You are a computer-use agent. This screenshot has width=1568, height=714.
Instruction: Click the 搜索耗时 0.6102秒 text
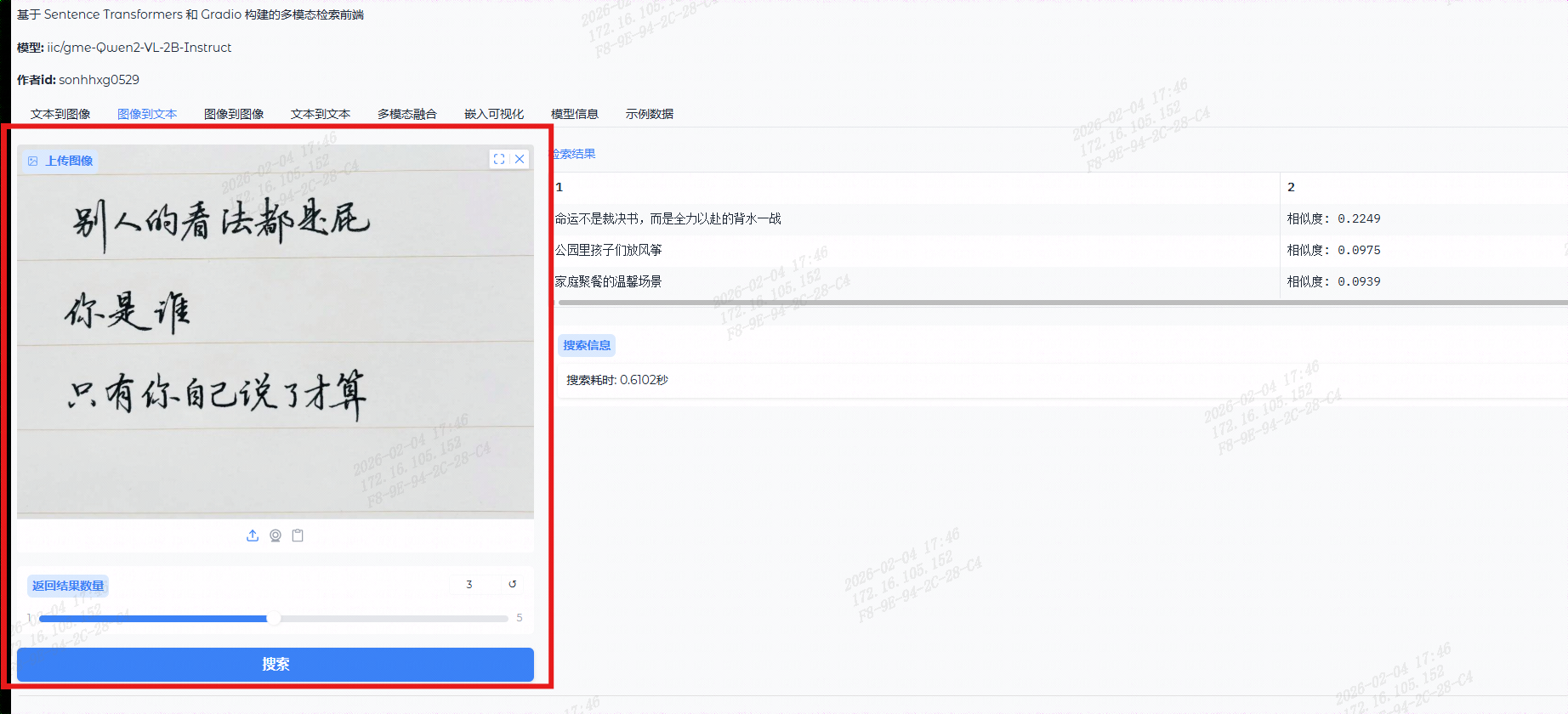click(617, 380)
